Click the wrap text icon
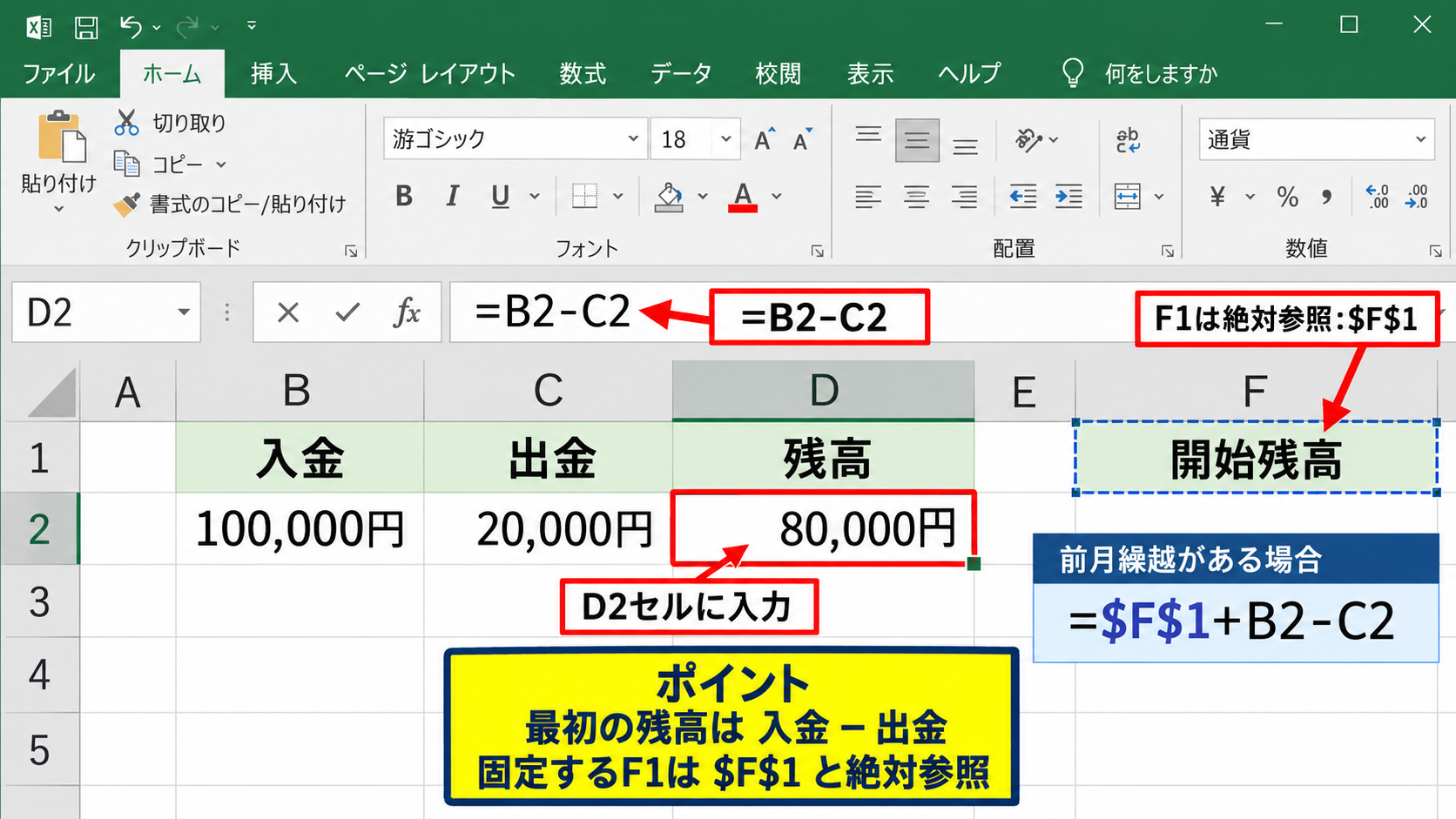This screenshot has height=819, width=1456. [x=1128, y=139]
